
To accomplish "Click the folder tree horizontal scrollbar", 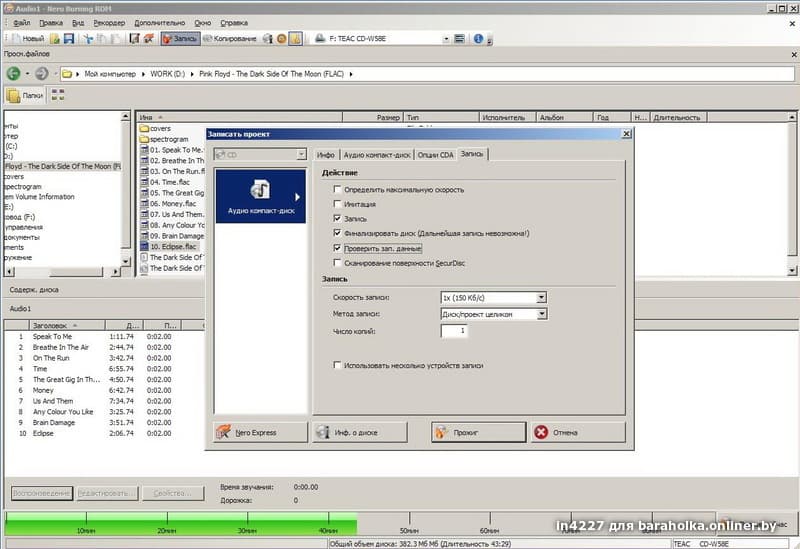I will tap(62, 272).
